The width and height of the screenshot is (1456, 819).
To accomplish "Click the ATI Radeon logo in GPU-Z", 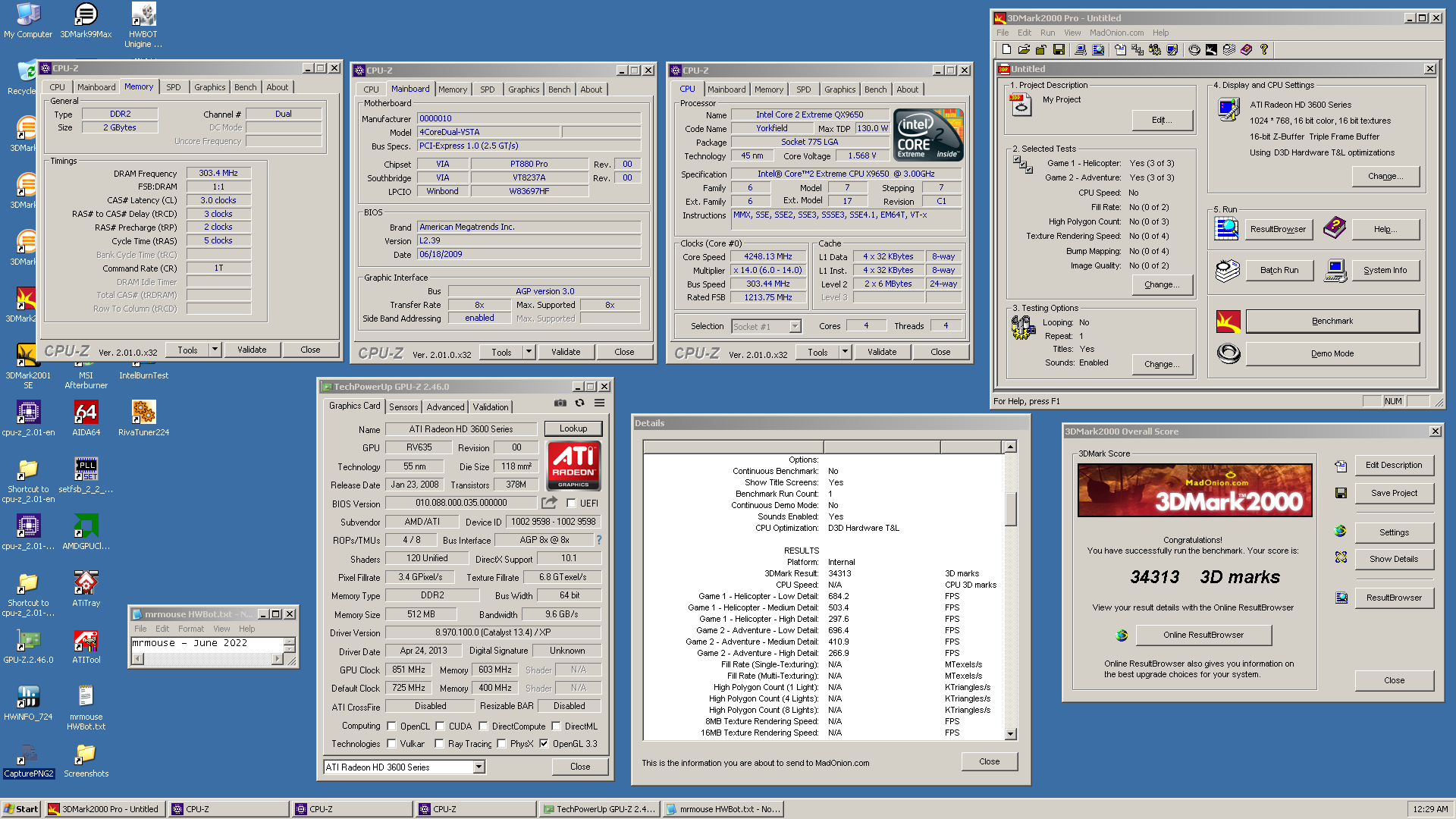I will tap(573, 466).
